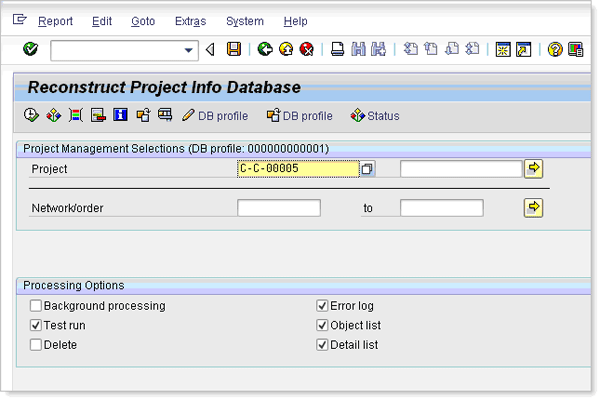This screenshot has height=400, width=600.
Task: Enable Background processing checkbox
Action: pos(36,306)
